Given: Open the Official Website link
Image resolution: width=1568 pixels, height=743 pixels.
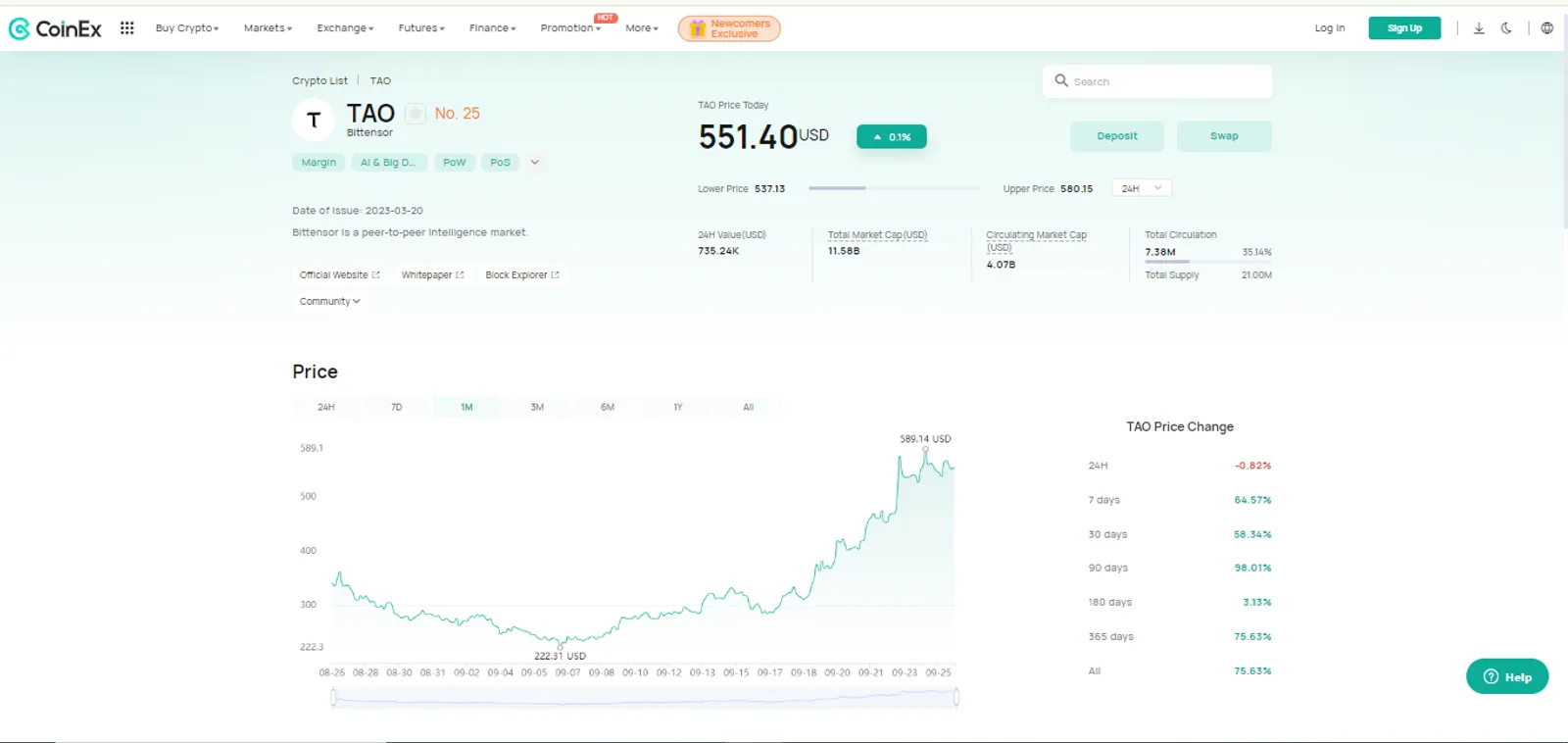Looking at the screenshot, I should tap(339, 274).
